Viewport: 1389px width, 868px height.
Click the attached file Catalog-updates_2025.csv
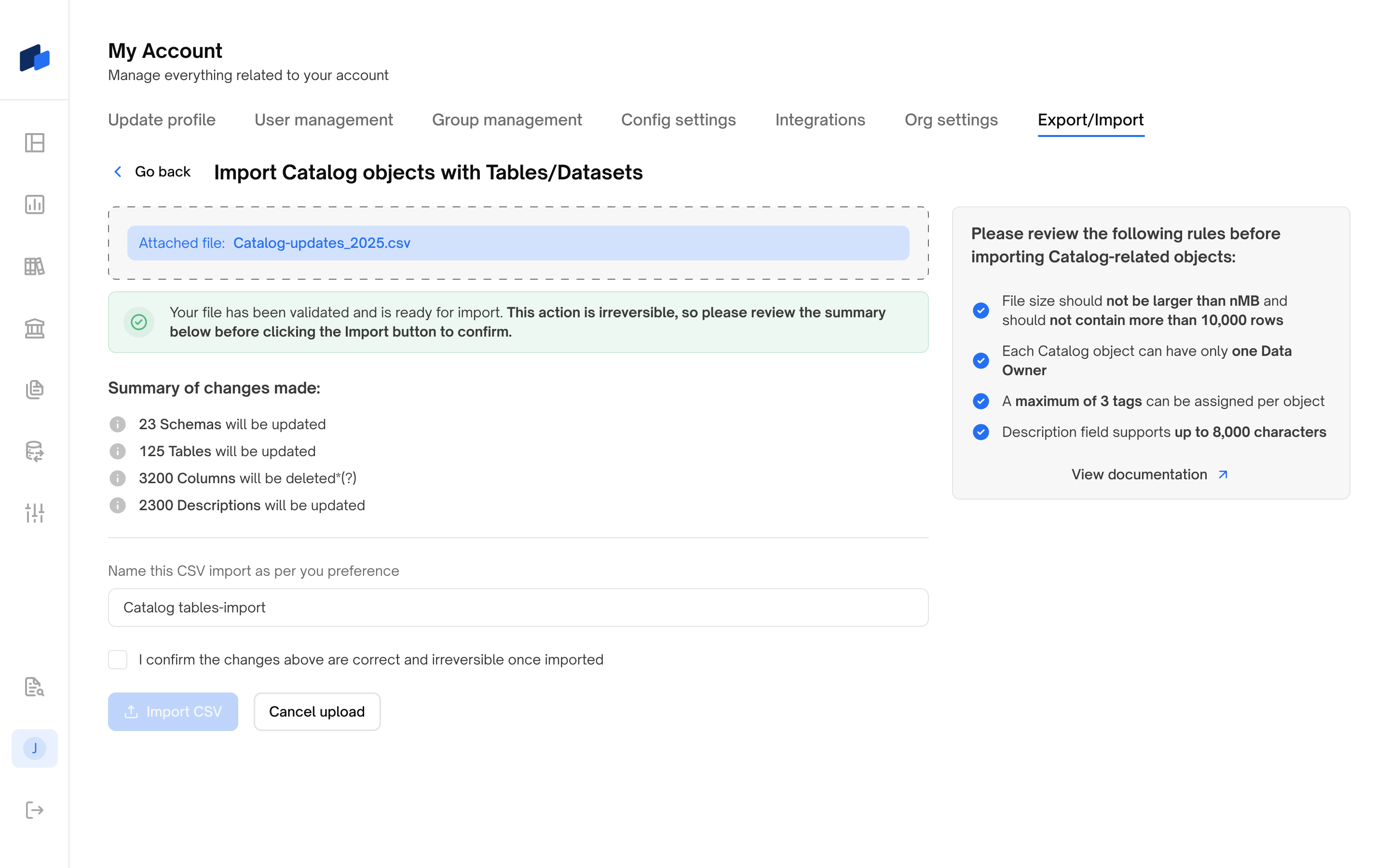(321, 243)
